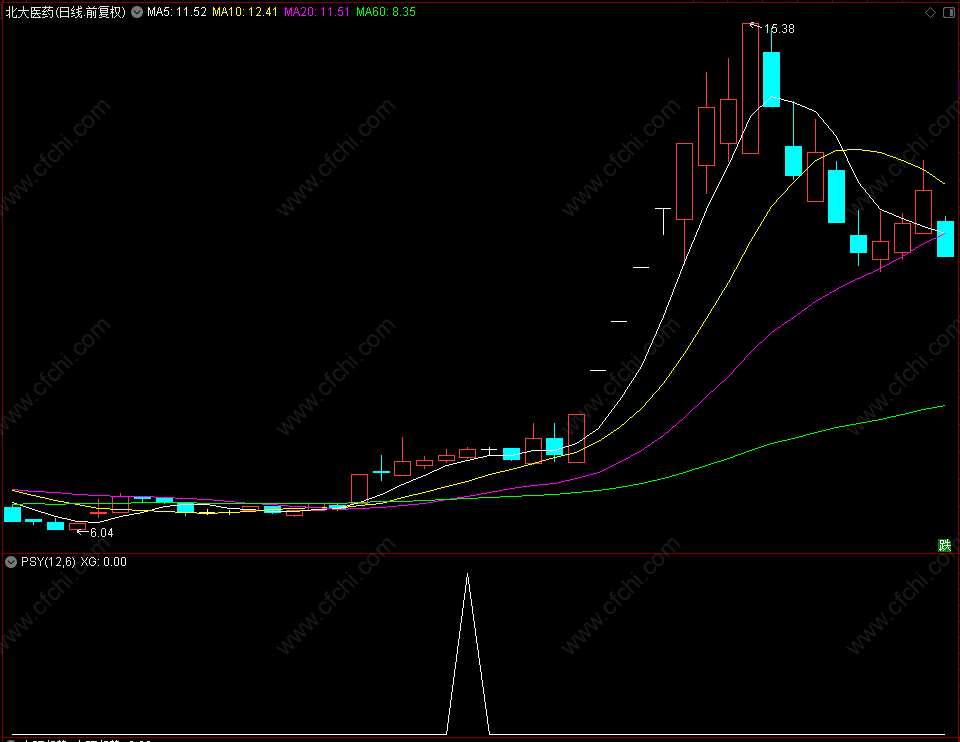
Task: Click the 16.38 high price label
Action: [779, 29]
